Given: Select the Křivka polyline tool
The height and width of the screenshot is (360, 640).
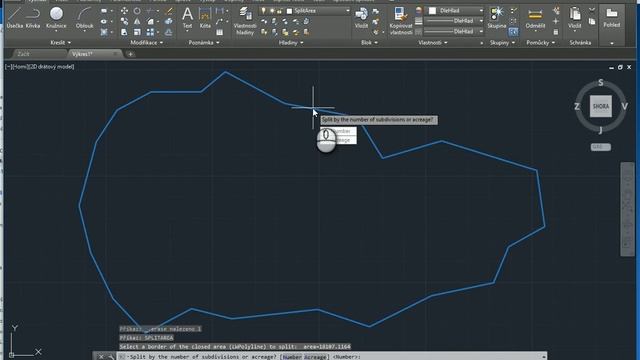Looking at the screenshot, I should [x=33, y=18].
